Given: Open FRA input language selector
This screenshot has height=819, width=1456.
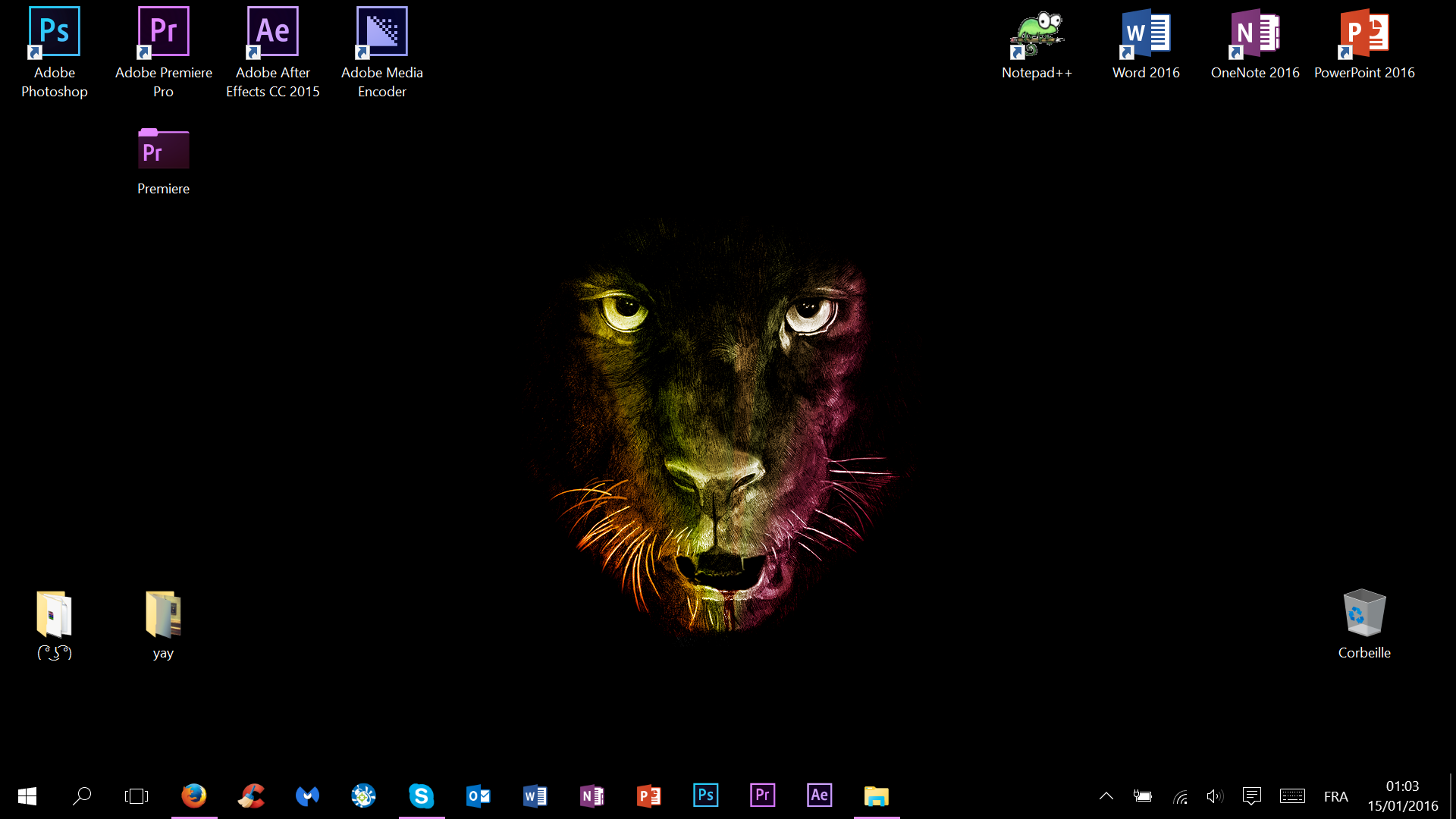Looking at the screenshot, I should [1336, 796].
